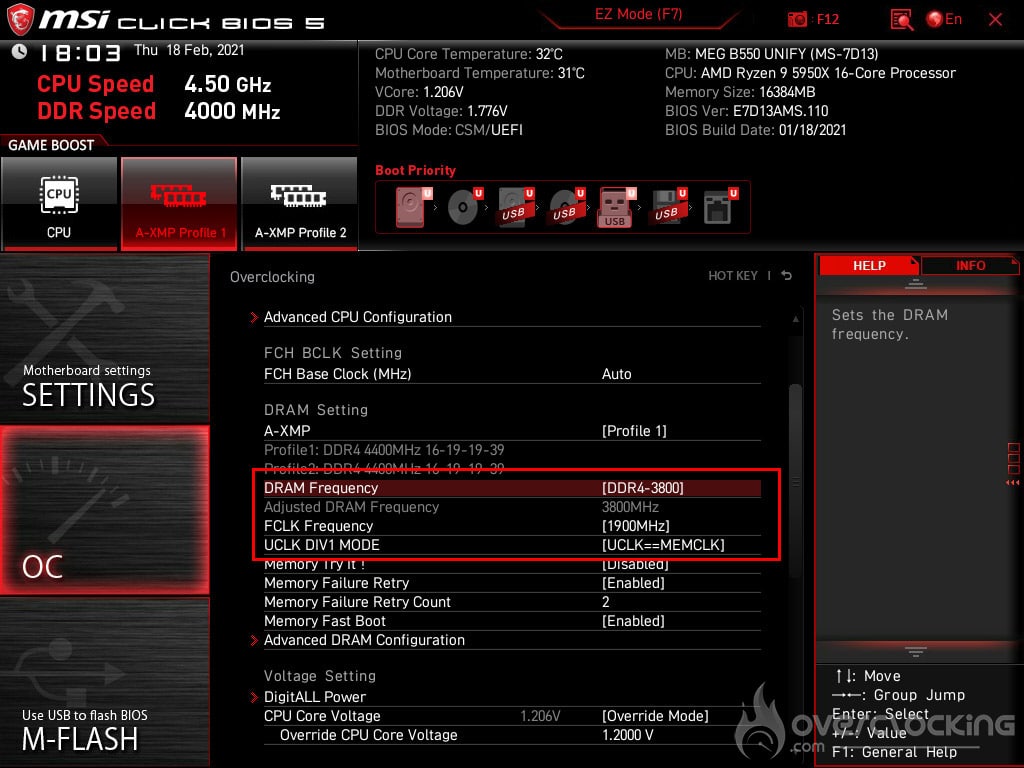Select the USB key boot device icon
1024x768 pixels.
coord(616,208)
